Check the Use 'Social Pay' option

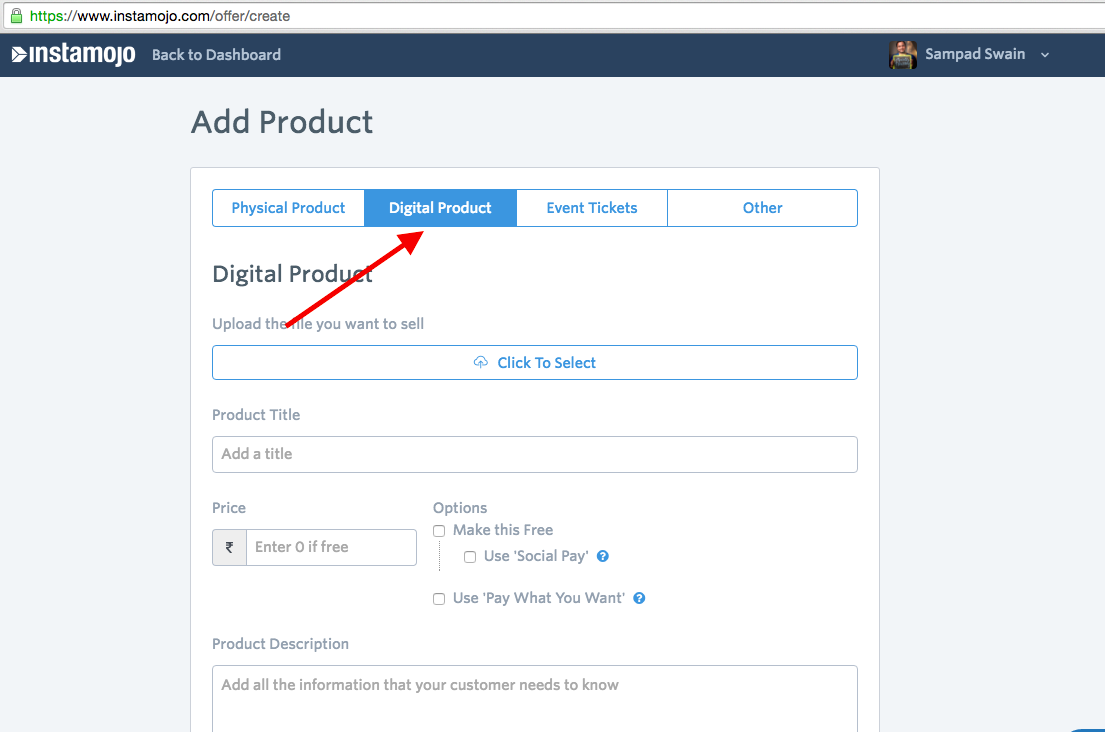[470, 557]
